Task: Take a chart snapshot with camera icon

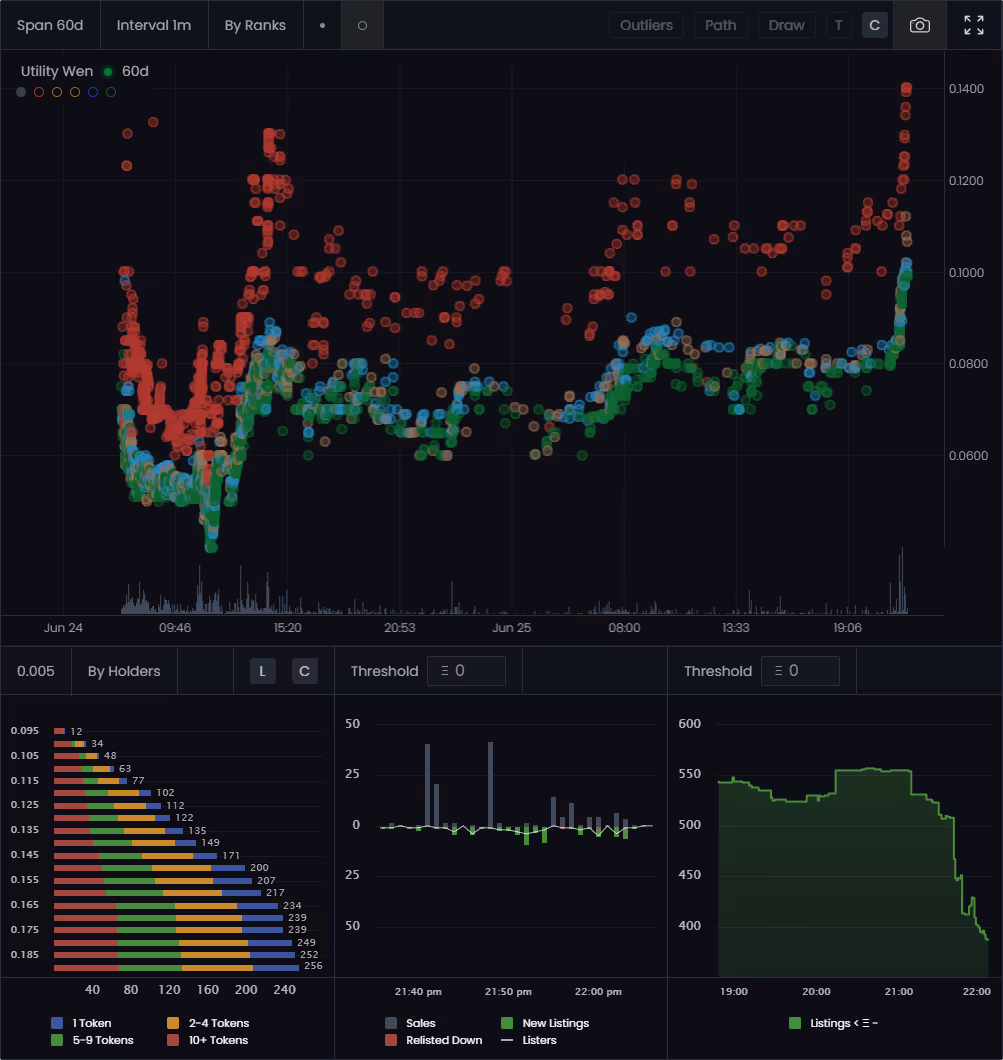Action: click(x=919, y=25)
